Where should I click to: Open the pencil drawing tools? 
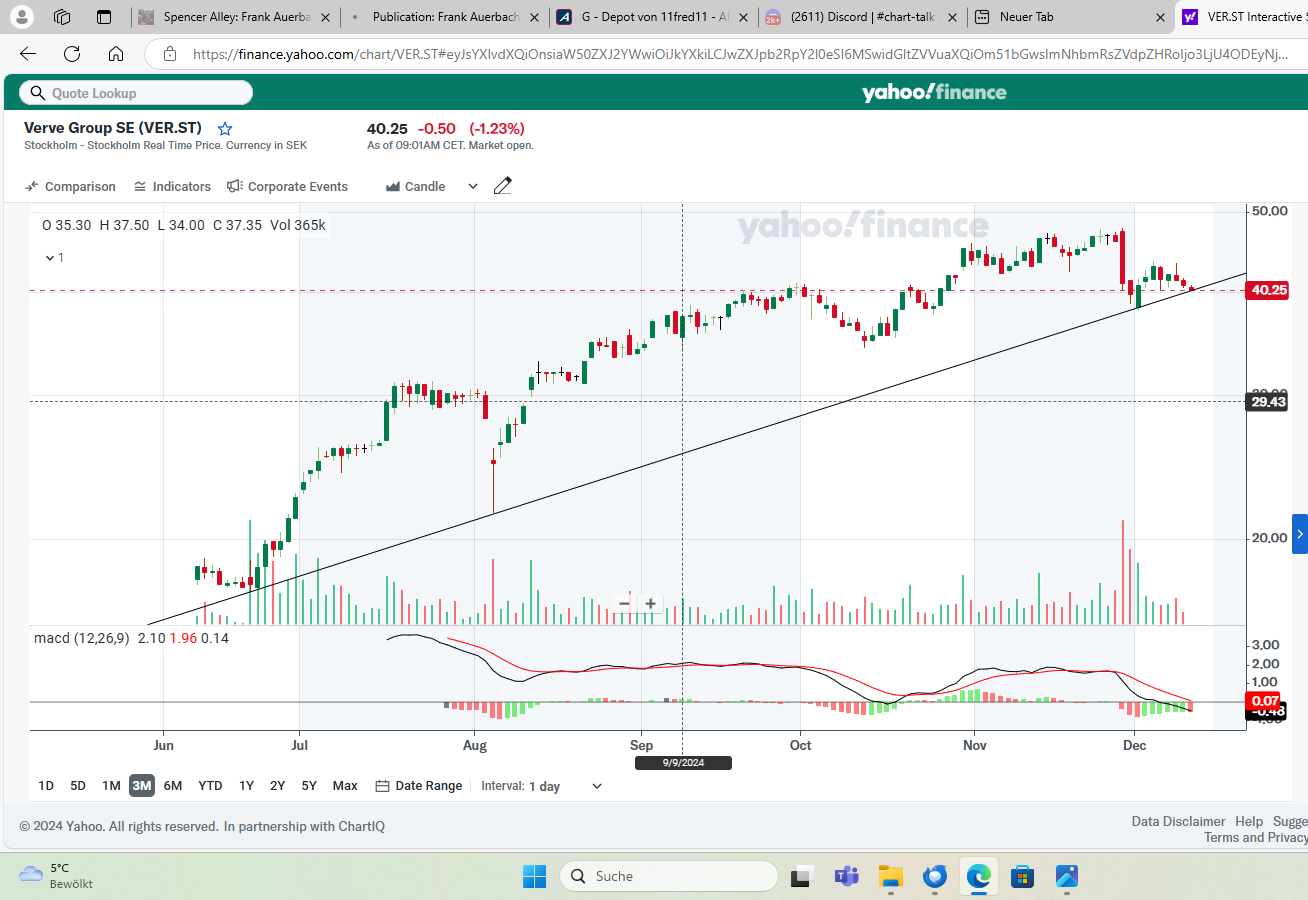pos(503,186)
